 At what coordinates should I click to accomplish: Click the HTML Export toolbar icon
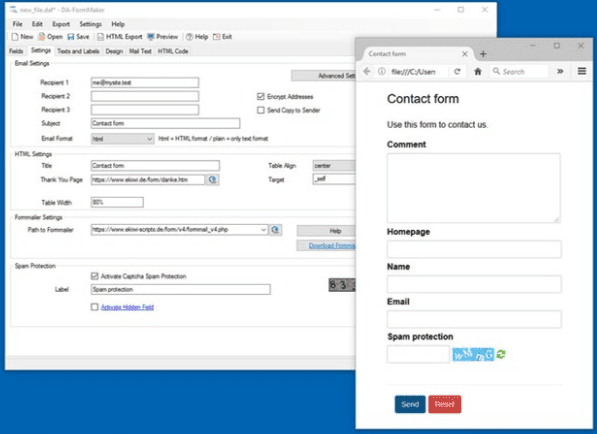[x=101, y=37]
